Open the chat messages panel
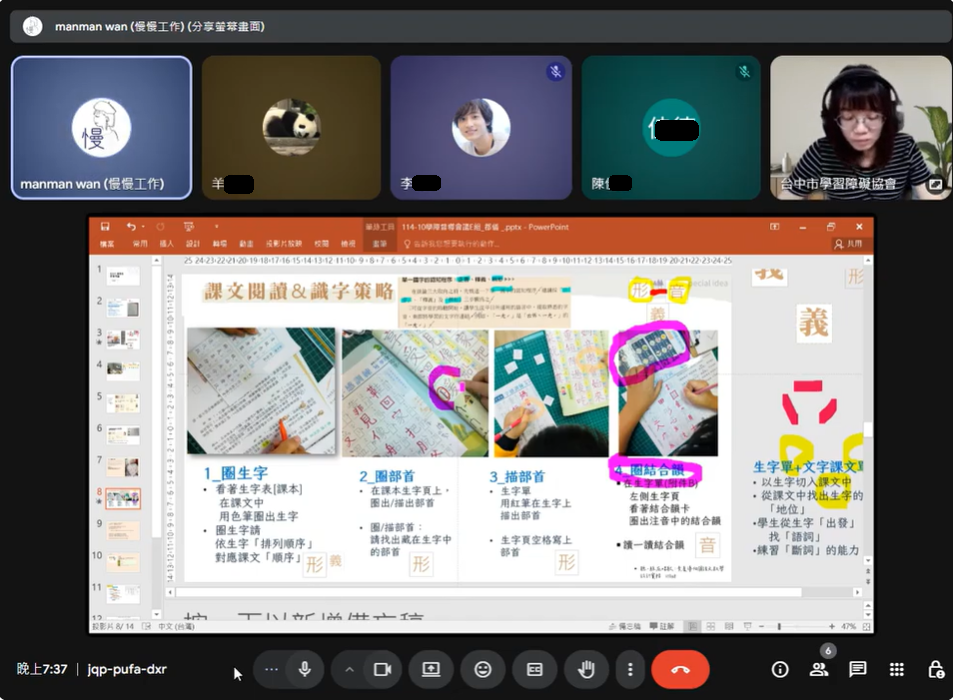Image resolution: width=953 pixels, height=700 pixels. (858, 670)
